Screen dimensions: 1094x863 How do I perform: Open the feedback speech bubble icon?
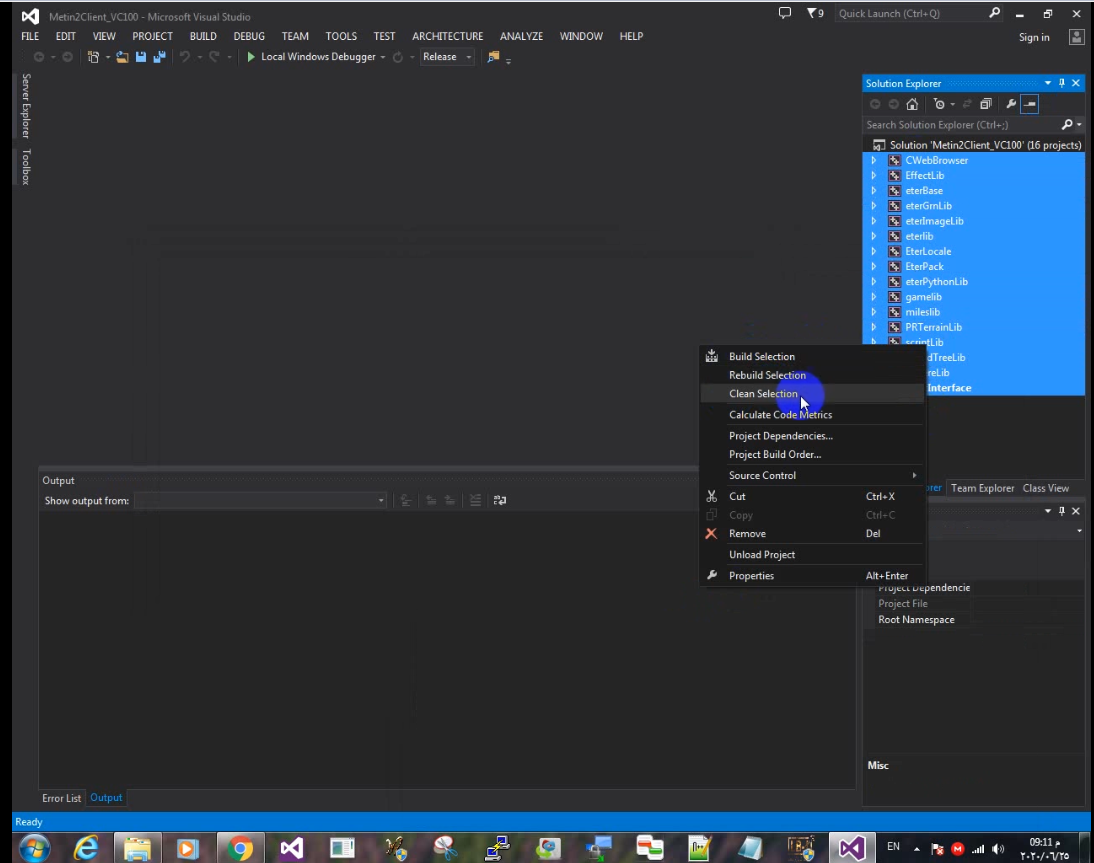785,13
